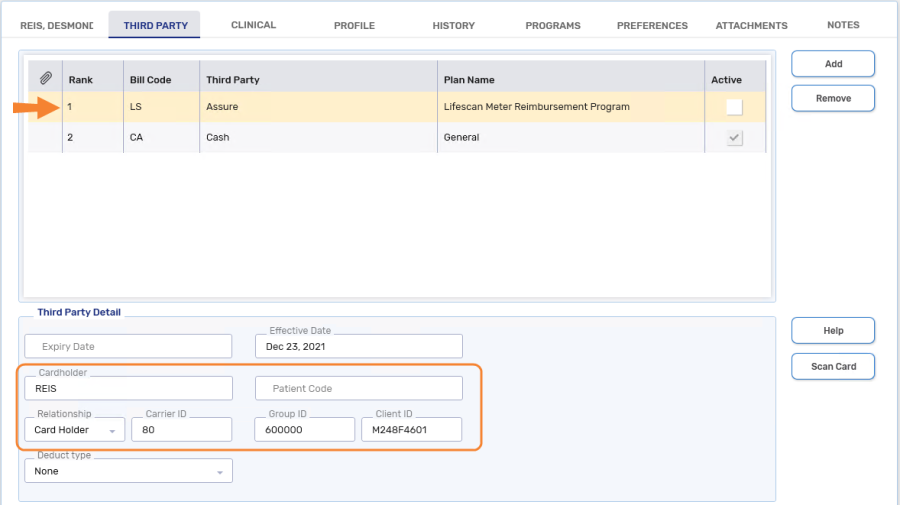Click the Add button
Image resolution: width=900 pixels, height=505 pixels.
833,64
